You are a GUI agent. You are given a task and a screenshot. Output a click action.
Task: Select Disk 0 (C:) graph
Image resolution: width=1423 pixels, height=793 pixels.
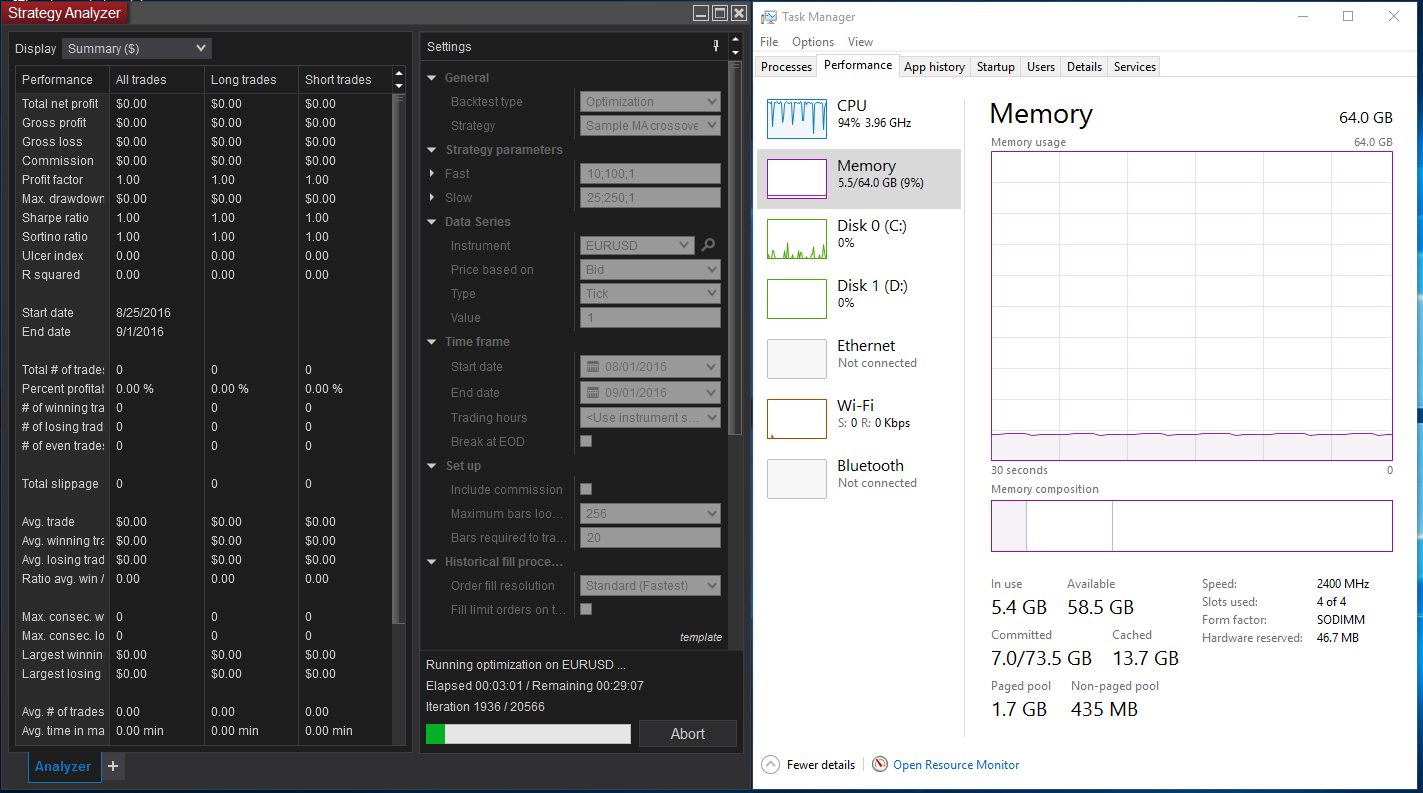point(797,239)
